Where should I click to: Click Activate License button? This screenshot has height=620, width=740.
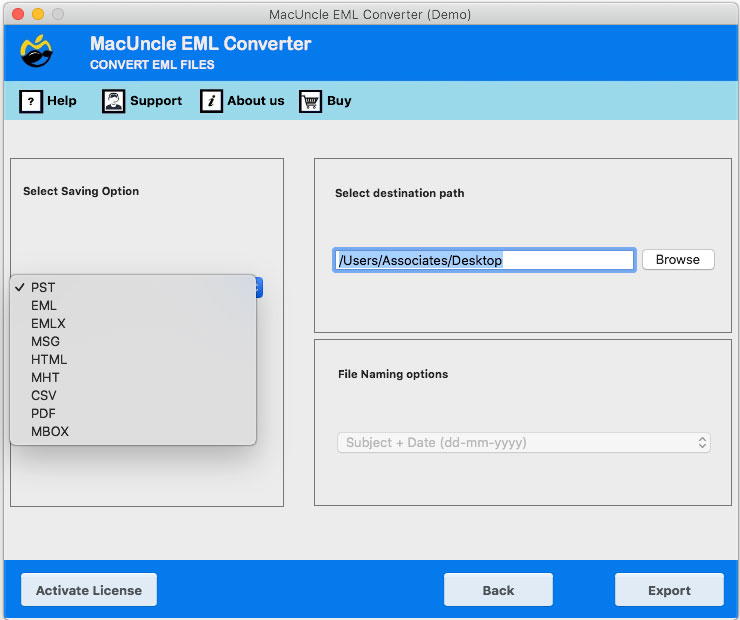tap(89, 590)
